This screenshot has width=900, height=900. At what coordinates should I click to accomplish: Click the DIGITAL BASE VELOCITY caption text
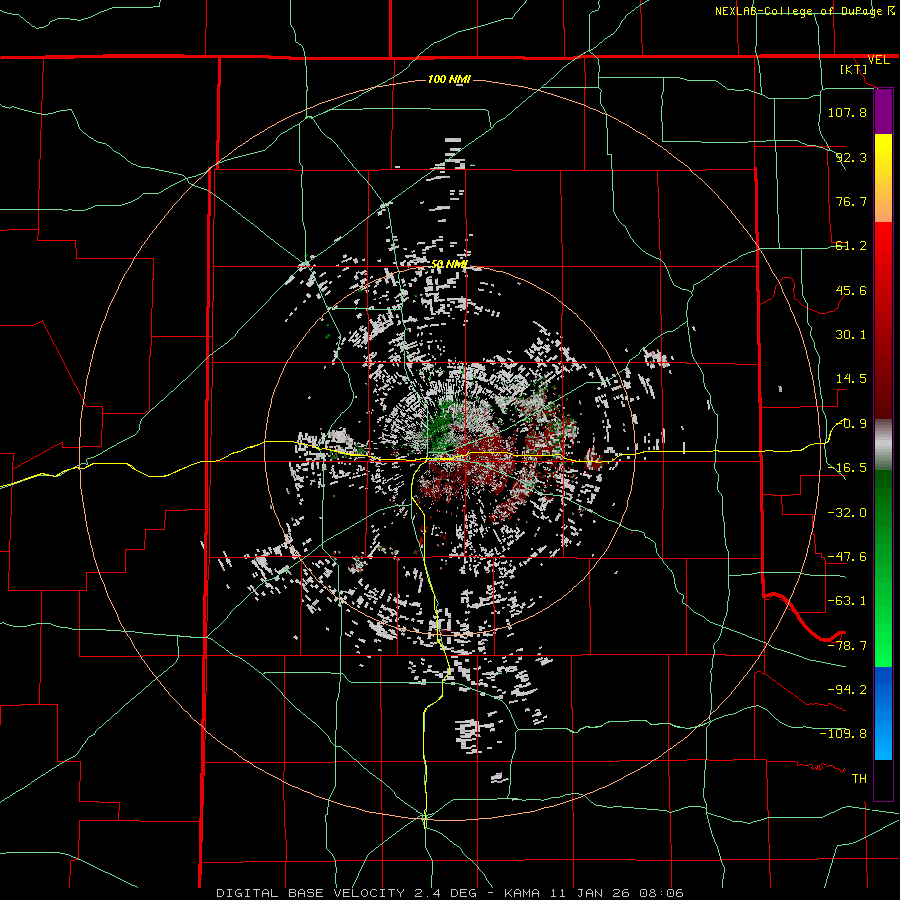(x=311, y=893)
